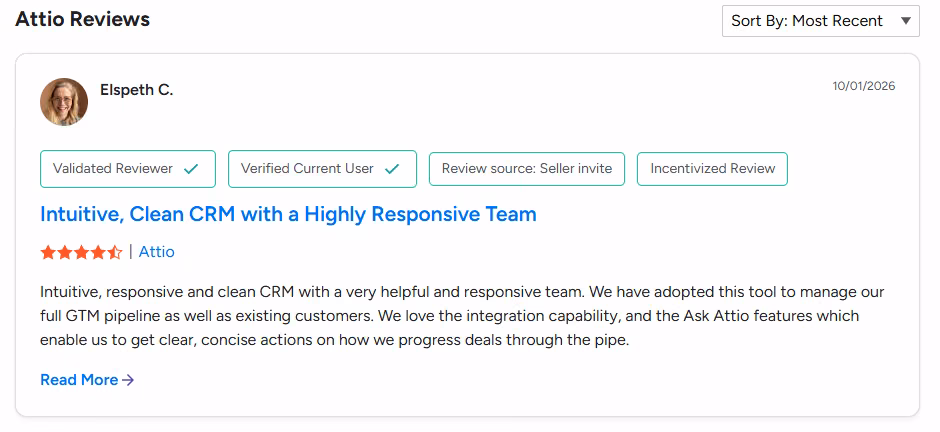Click the orange star rating
The width and height of the screenshot is (940, 432).
pos(81,252)
